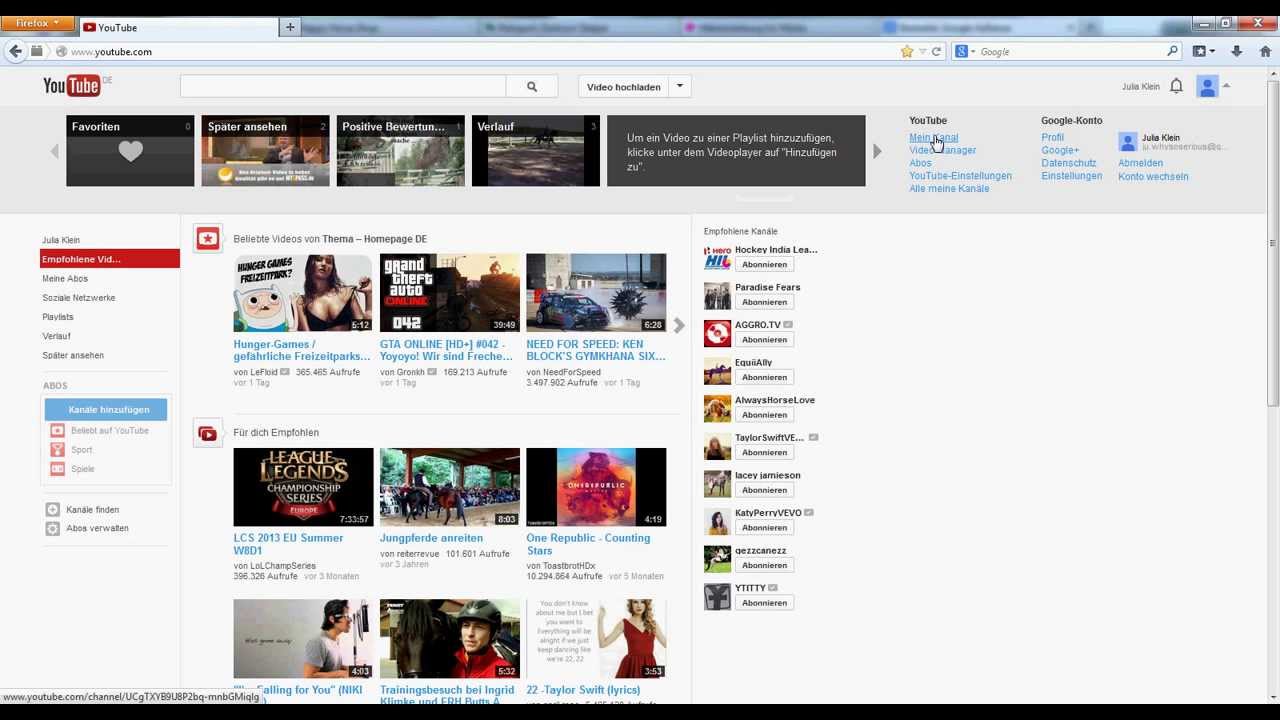
Task: Click the Video hochladen button
Action: coord(624,87)
